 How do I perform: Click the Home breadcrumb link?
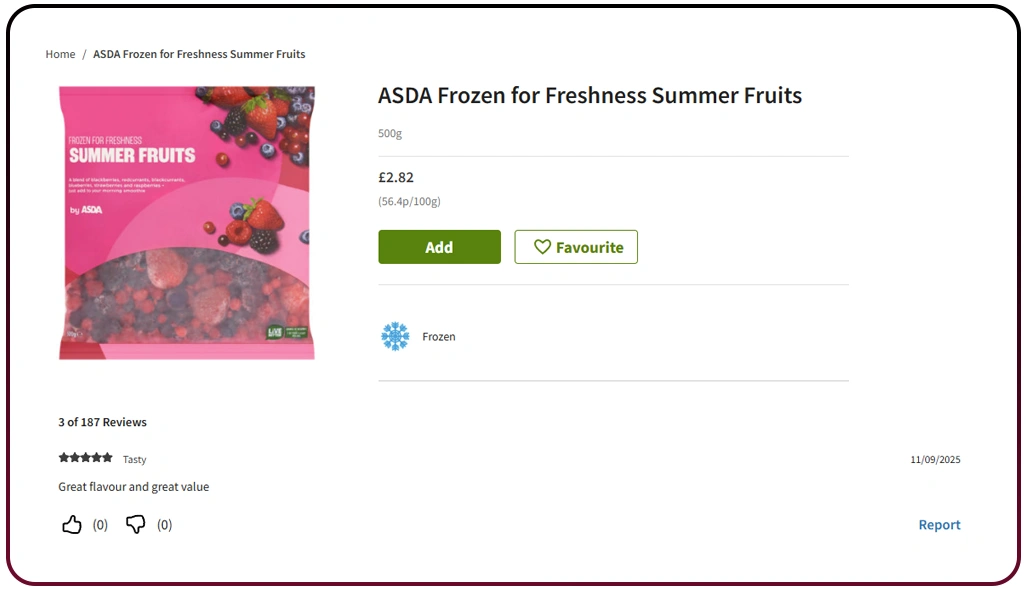pos(60,54)
